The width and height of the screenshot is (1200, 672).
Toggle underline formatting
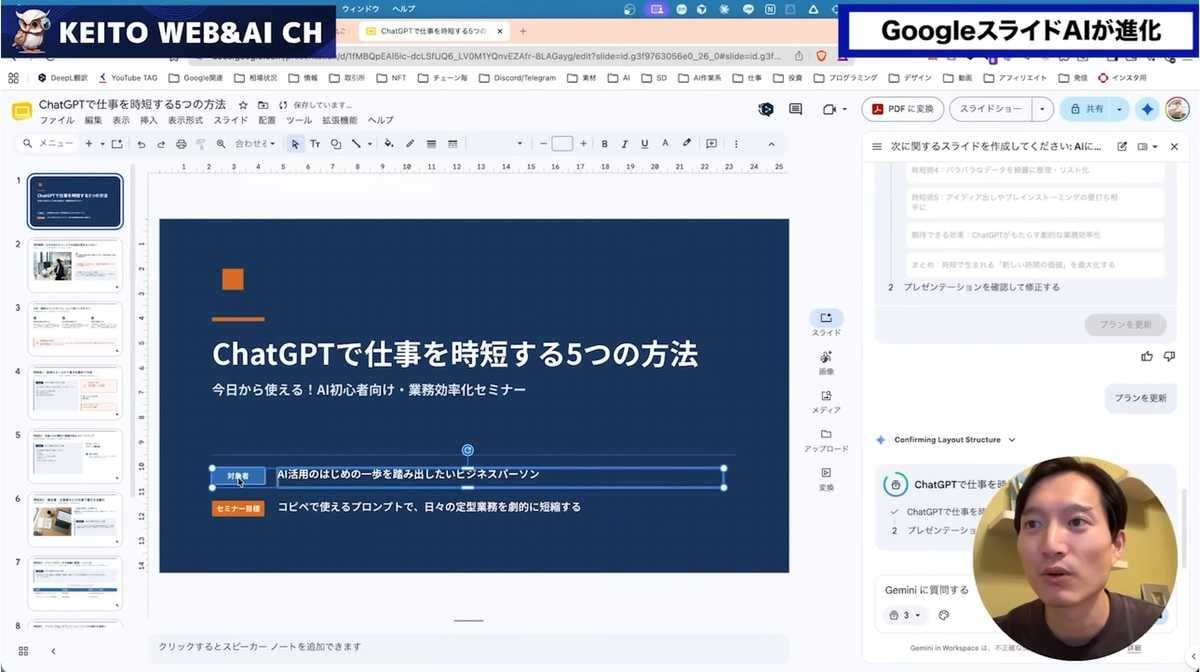[644, 144]
